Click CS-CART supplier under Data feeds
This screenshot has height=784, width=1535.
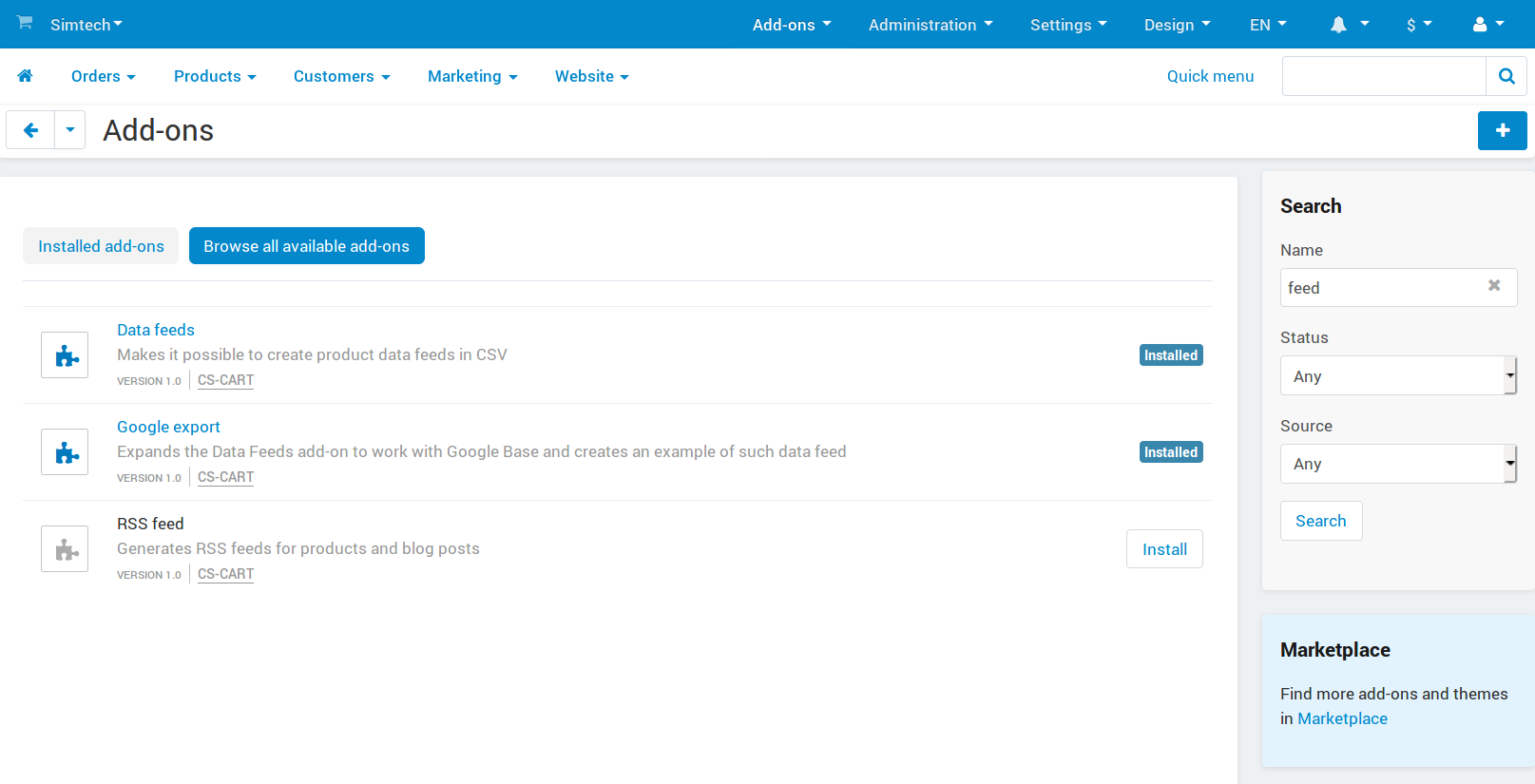tap(225, 380)
